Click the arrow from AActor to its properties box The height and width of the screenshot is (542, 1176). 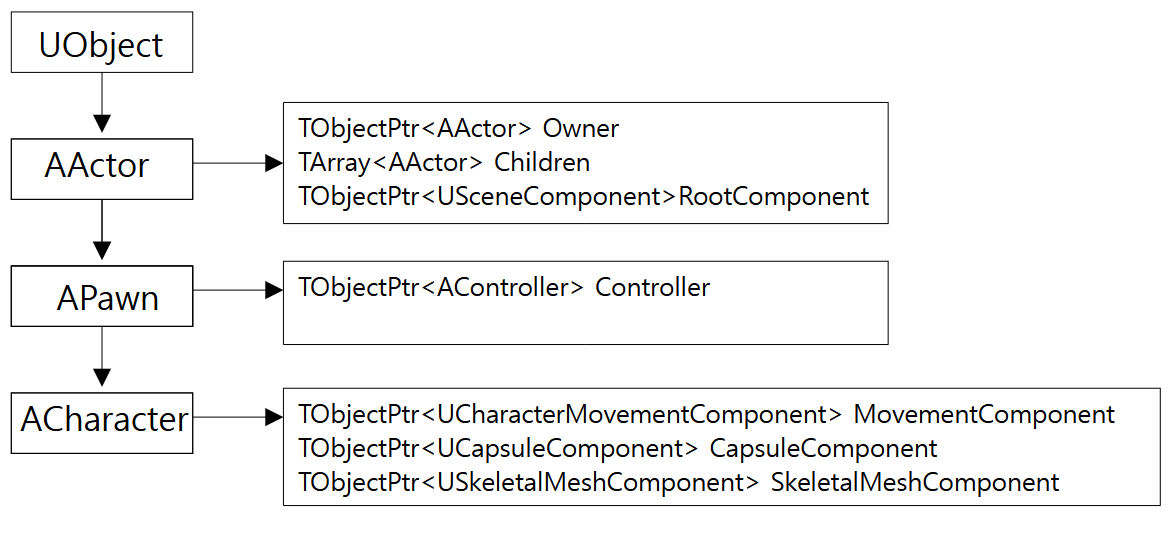(x=237, y=163)
